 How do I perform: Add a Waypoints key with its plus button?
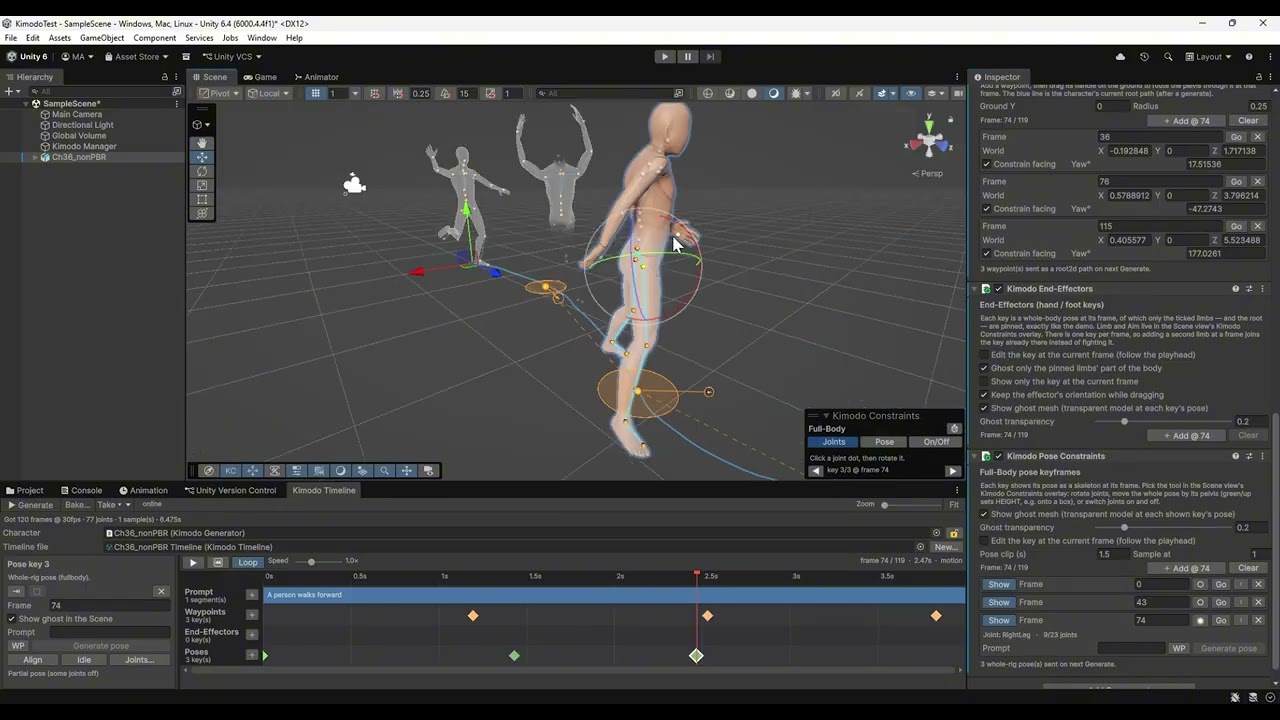click(x=252, y=615)
